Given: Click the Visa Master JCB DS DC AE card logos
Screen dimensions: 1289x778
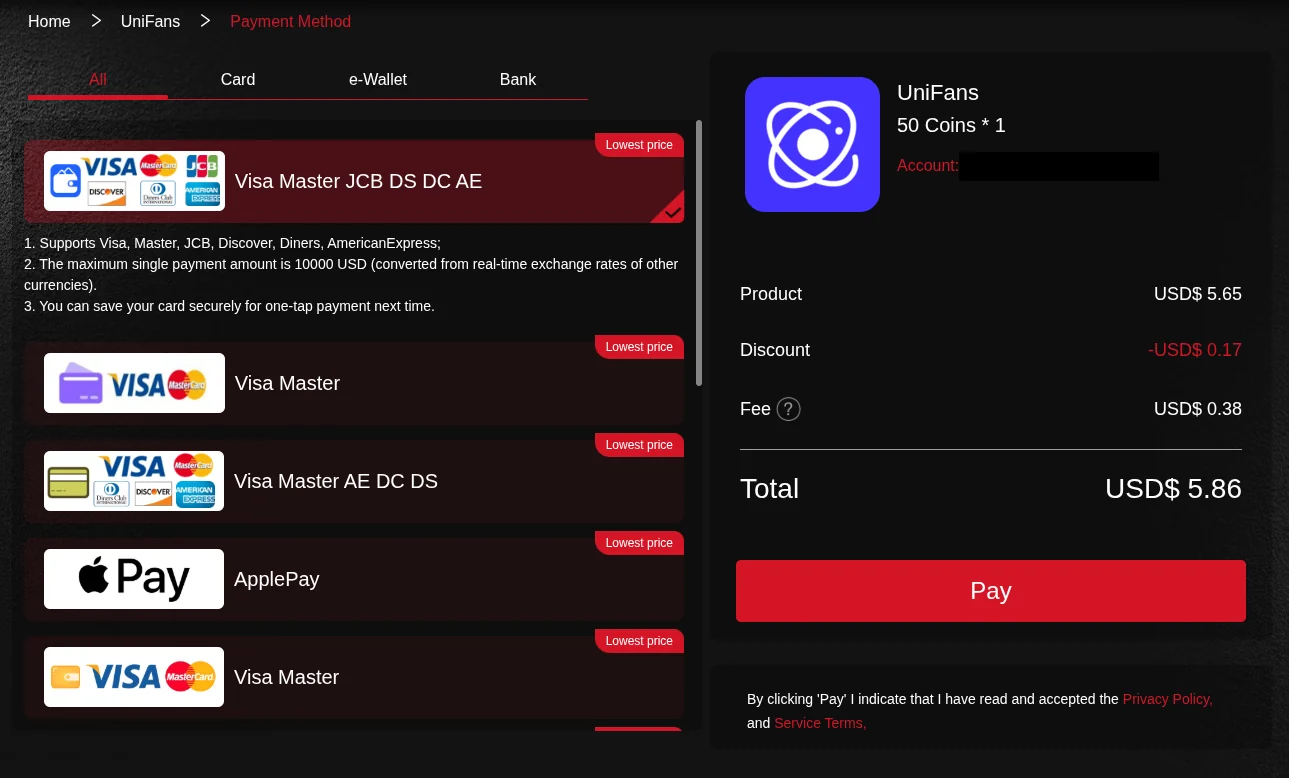Looking at the screenshot, I should click(134, 181).
